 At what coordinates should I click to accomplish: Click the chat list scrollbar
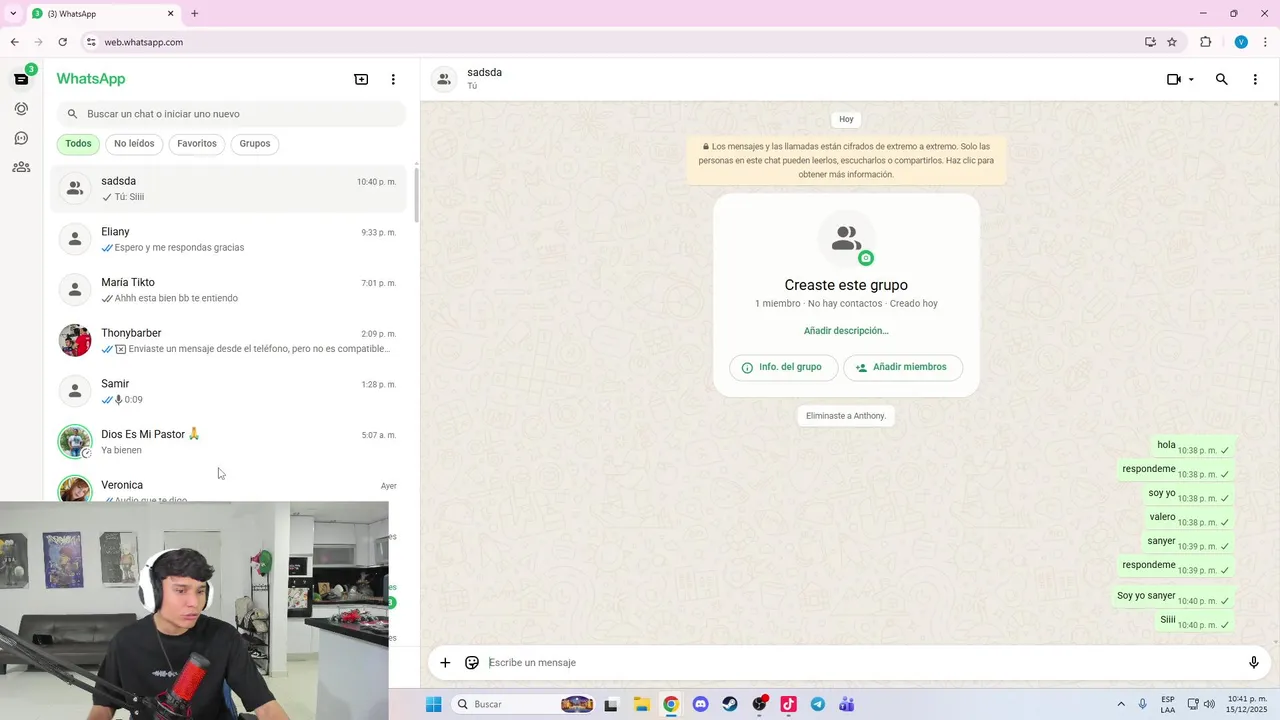pyautogui.click(x=416, y=196)
